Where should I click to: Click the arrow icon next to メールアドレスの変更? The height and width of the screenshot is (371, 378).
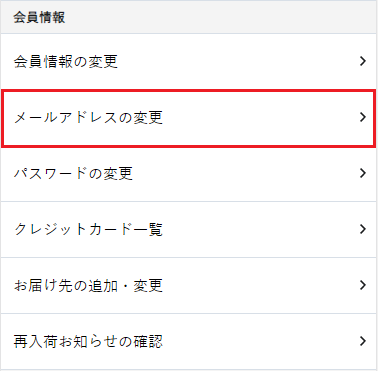(363, 117)
